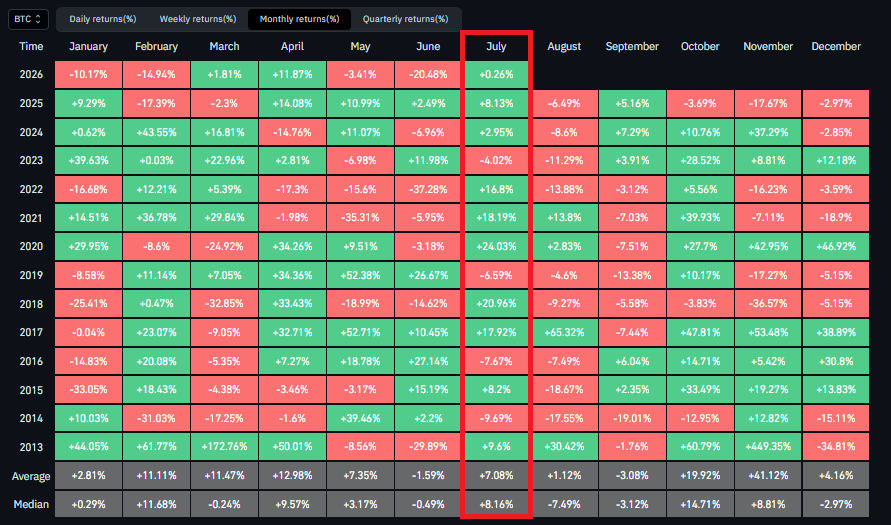Click the November column header

[x=768, y=47]
